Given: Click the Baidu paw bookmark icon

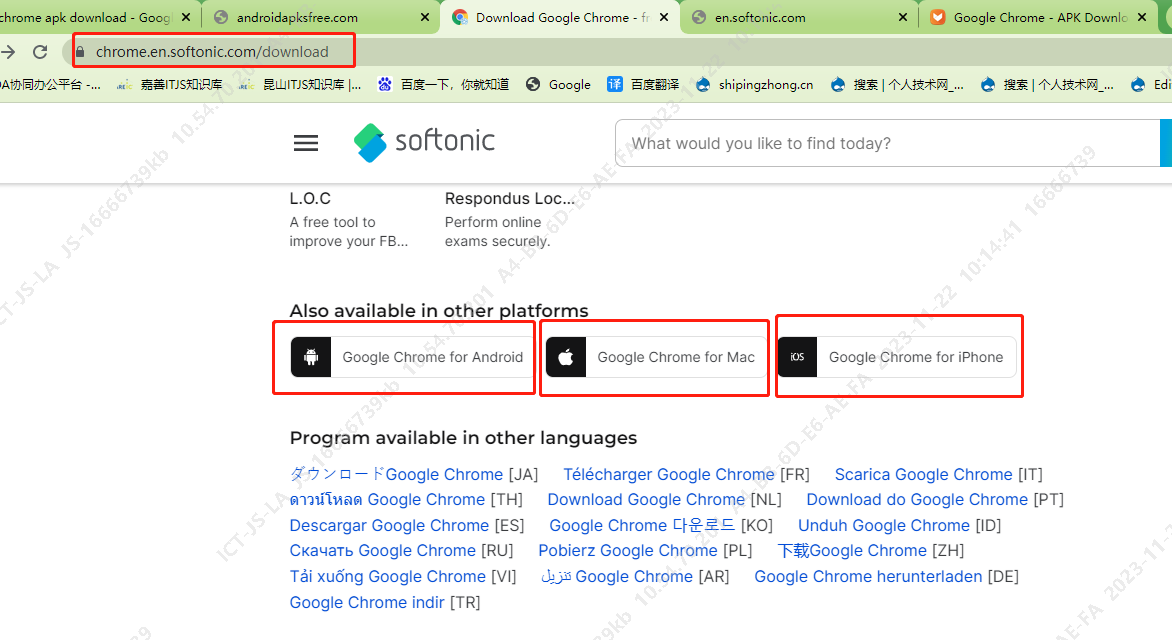Looking at the screenshot, I should (385, 84).
